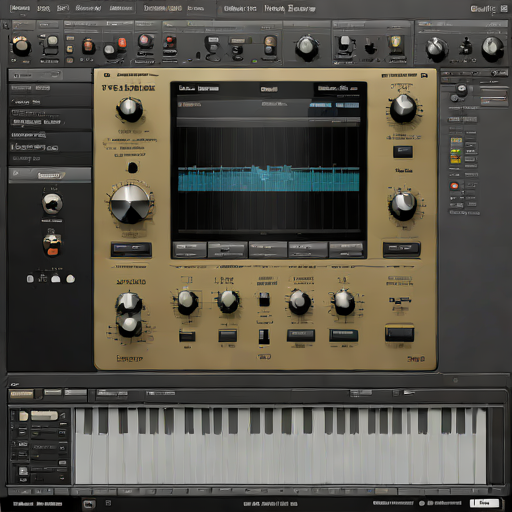Click the small black round button above the large silver dial

click(x=132, y=167)
